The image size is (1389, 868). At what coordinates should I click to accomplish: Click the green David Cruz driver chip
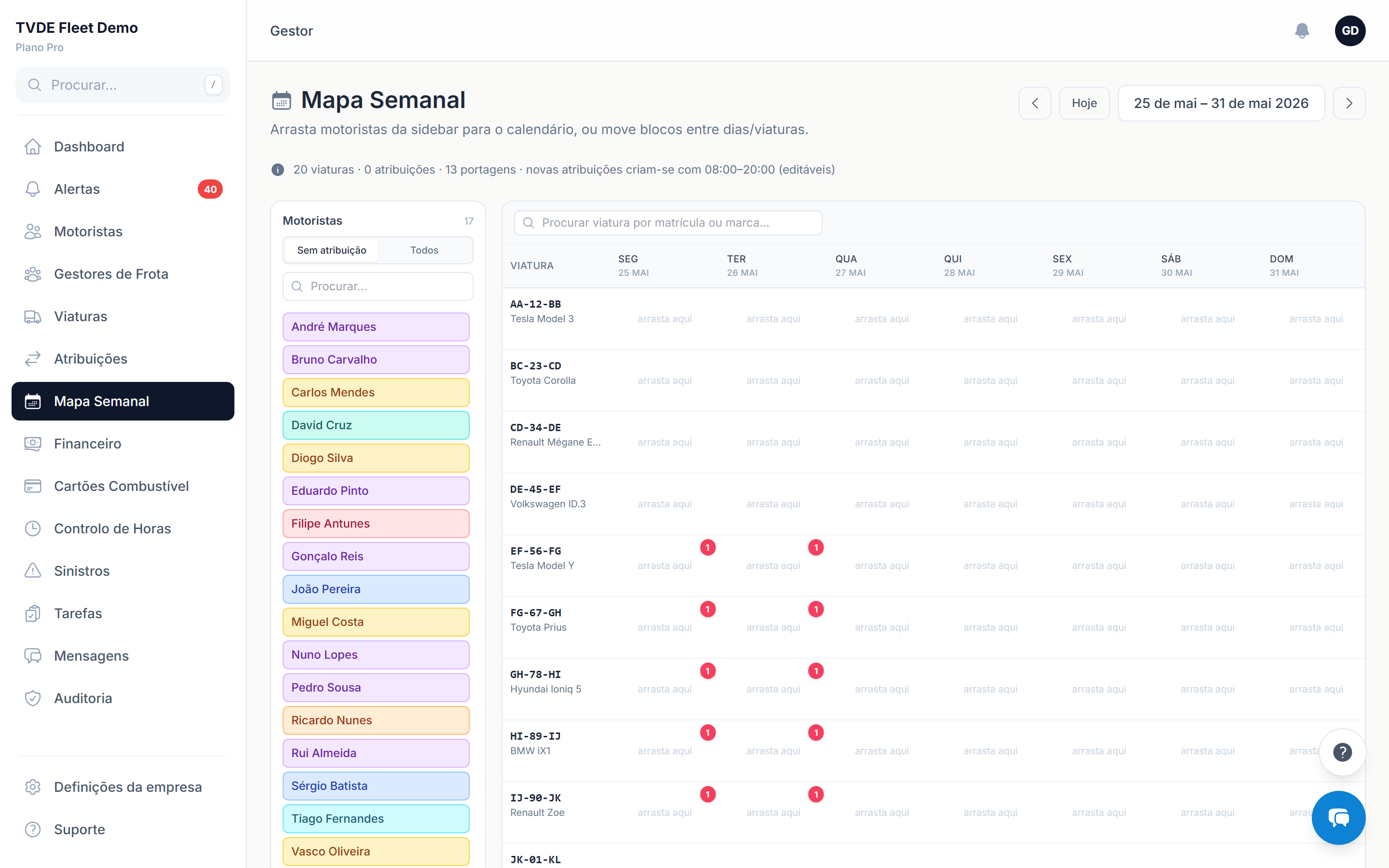click(x=376, y=425)
